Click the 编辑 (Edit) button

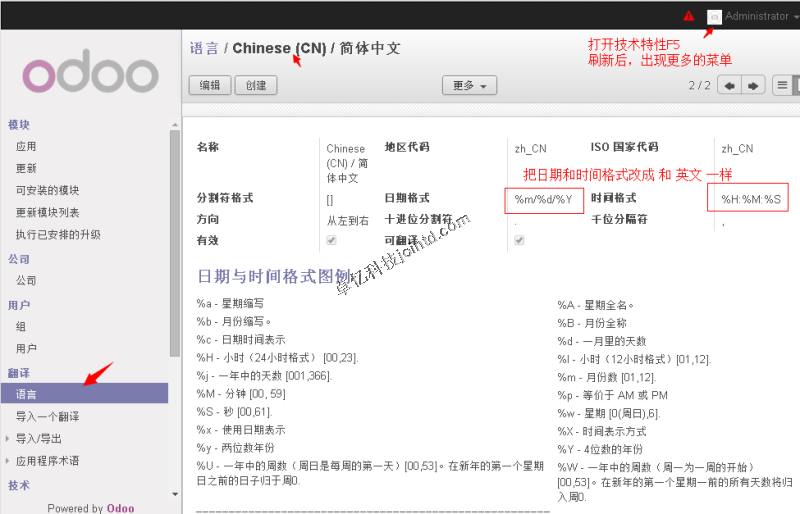click(209, 86)
